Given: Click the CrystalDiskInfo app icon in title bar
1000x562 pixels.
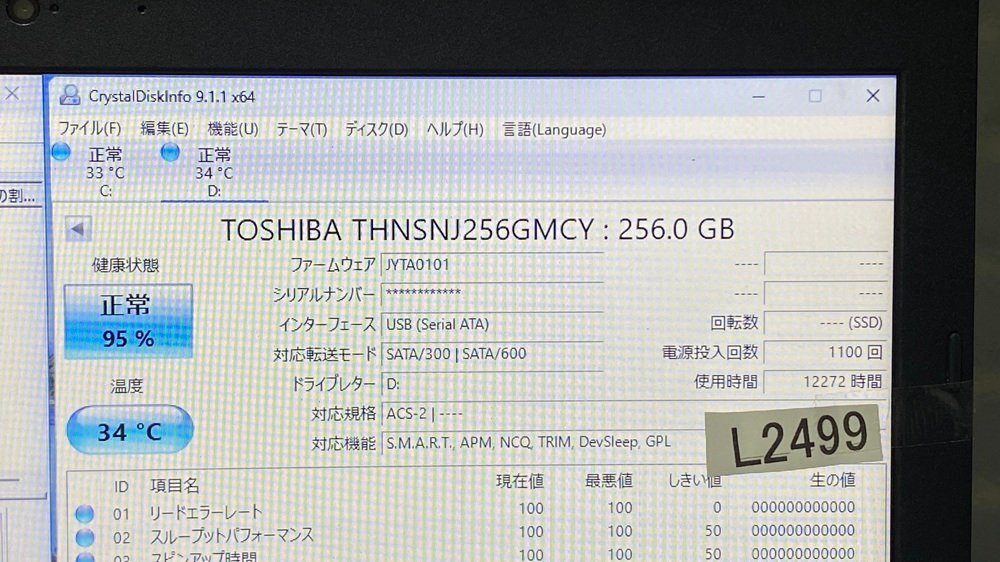Looking at the screenshot, I should point(70,96).
